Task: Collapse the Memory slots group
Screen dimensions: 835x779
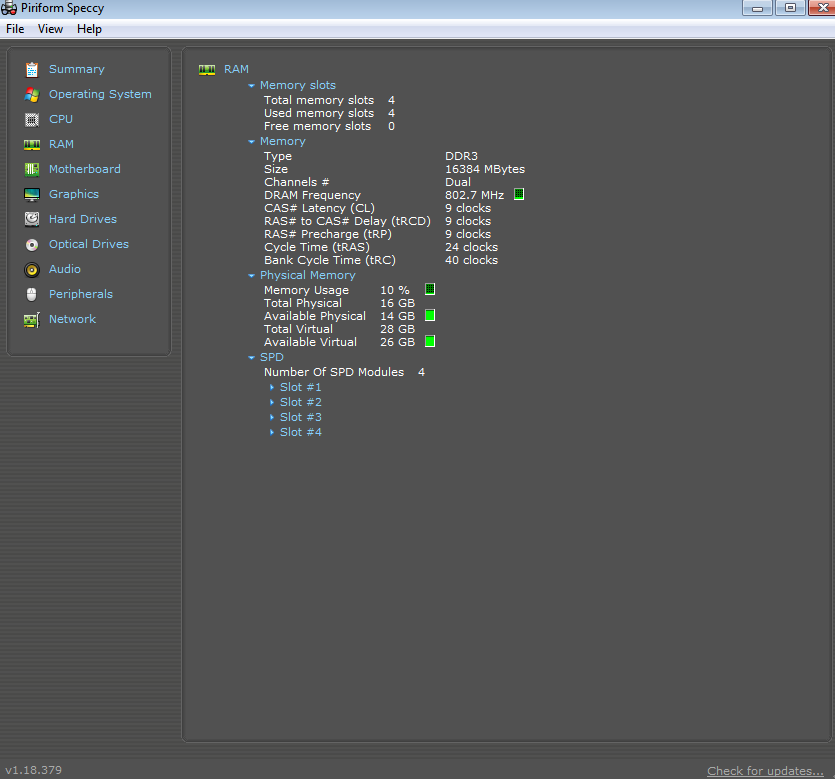Action: tap(251, 86)
